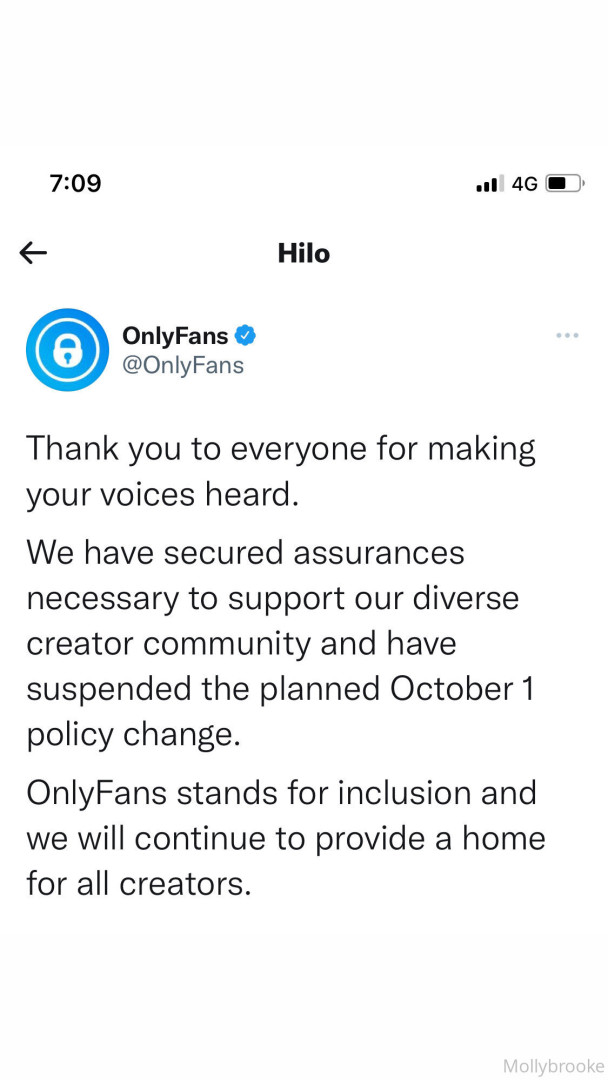This screenshot has width=608, height=1080.
Task: Tap the 'suspended the planned October 1' line
Action: coord(280,689)
